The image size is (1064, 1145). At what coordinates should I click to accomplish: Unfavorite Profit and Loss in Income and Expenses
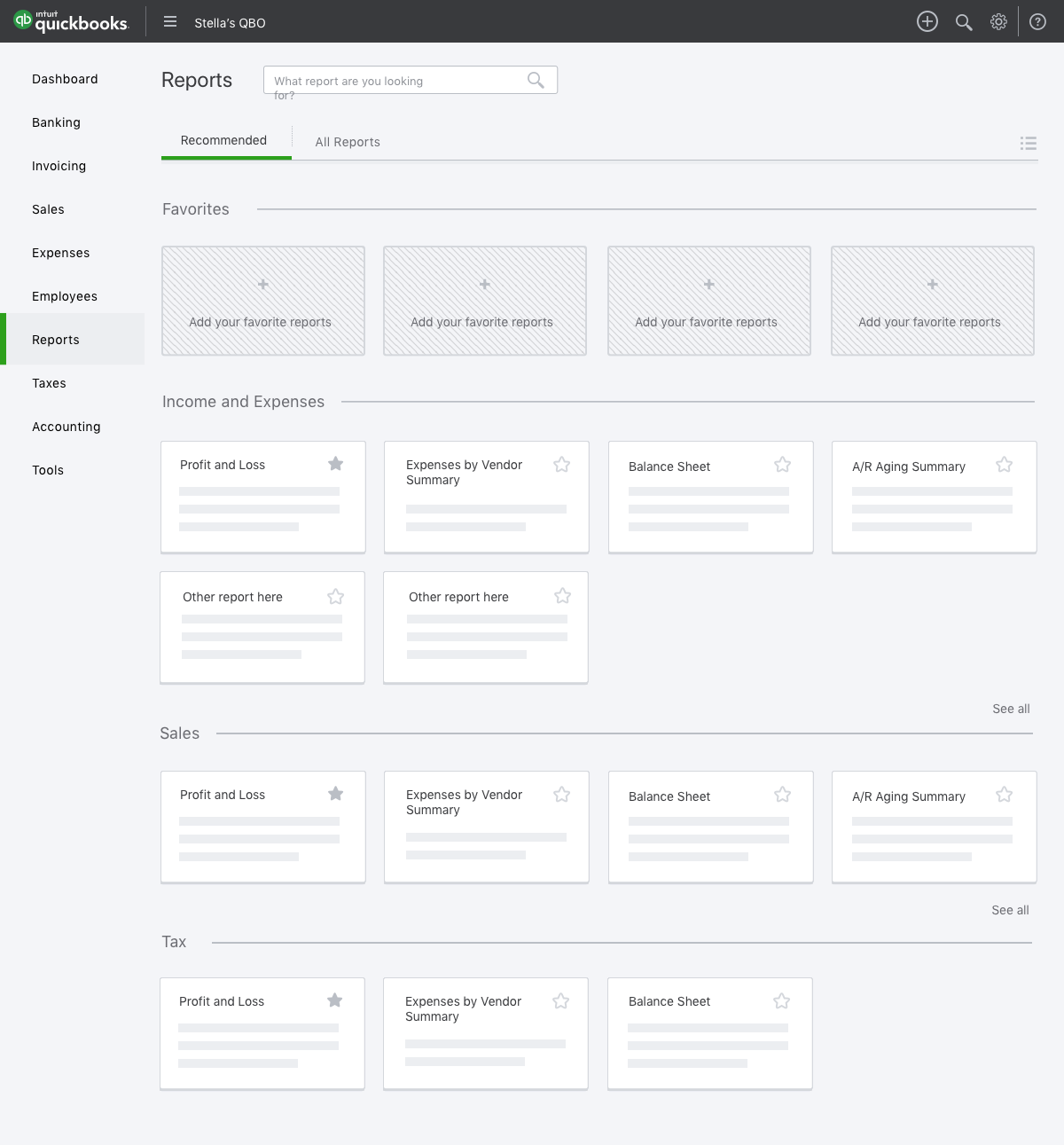335,464
